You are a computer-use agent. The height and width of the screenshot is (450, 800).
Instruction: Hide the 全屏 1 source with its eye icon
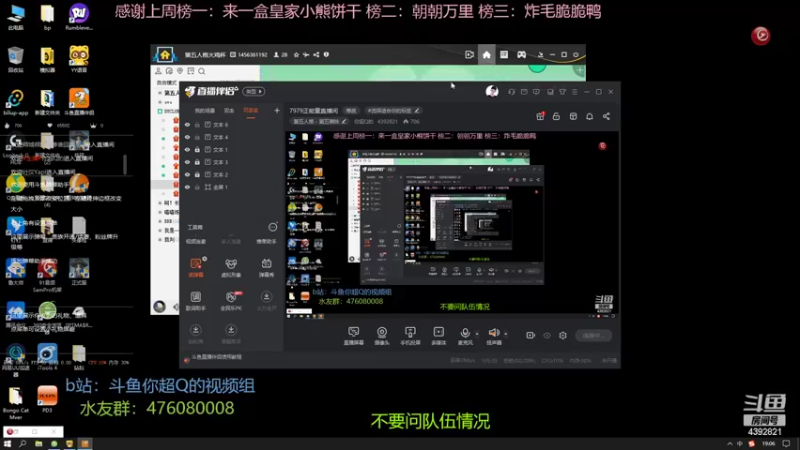click(187, 187)
